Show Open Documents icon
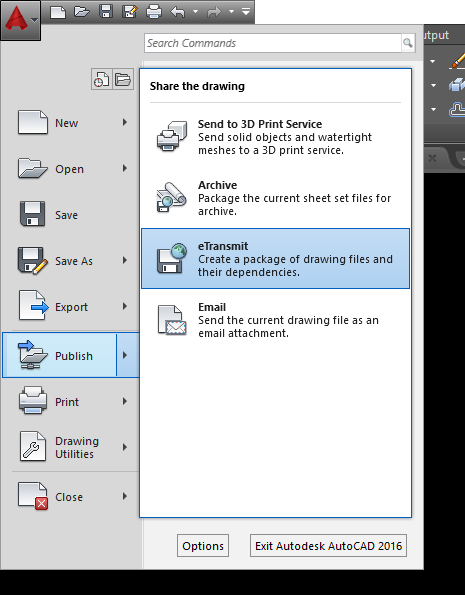The width and height of the screenshot is (465, 595). click(123, 79)
